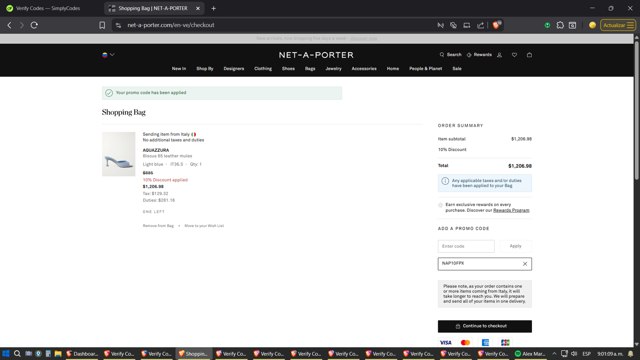This screenshot has width=640, height=360.
Task: Click Continue to checkout
Action: pyautogui.click(x=484, y=326)
